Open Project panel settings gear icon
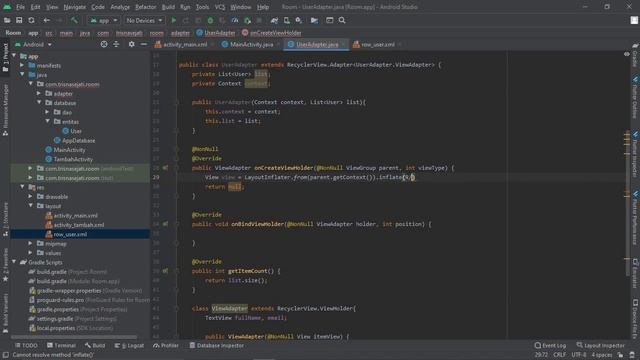Image resolution: width=640 pixels, height=360 pixels. (131, 44)
